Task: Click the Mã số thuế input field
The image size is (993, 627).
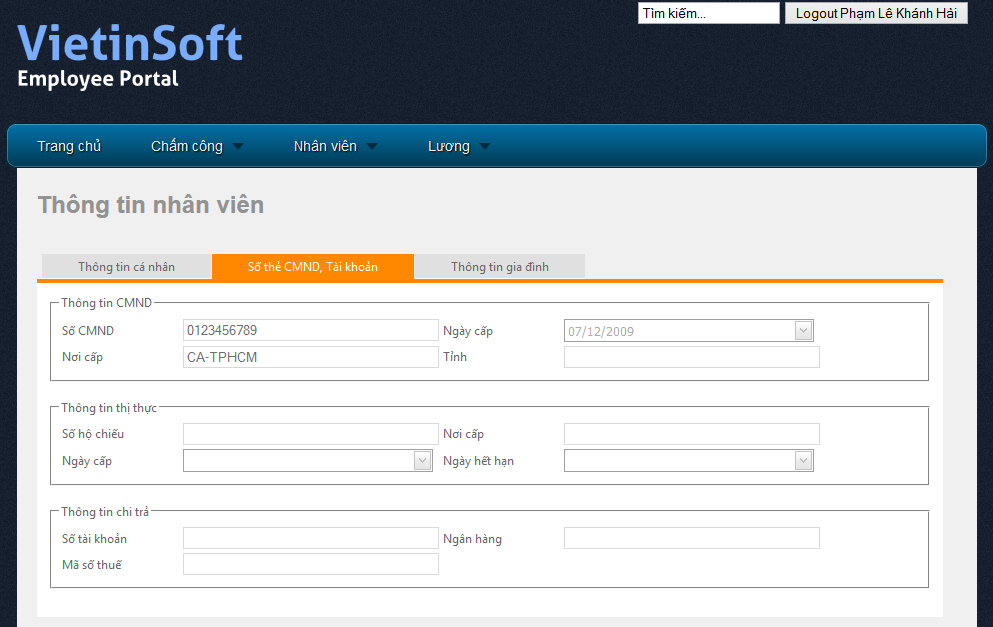Action: pos(310,565)
